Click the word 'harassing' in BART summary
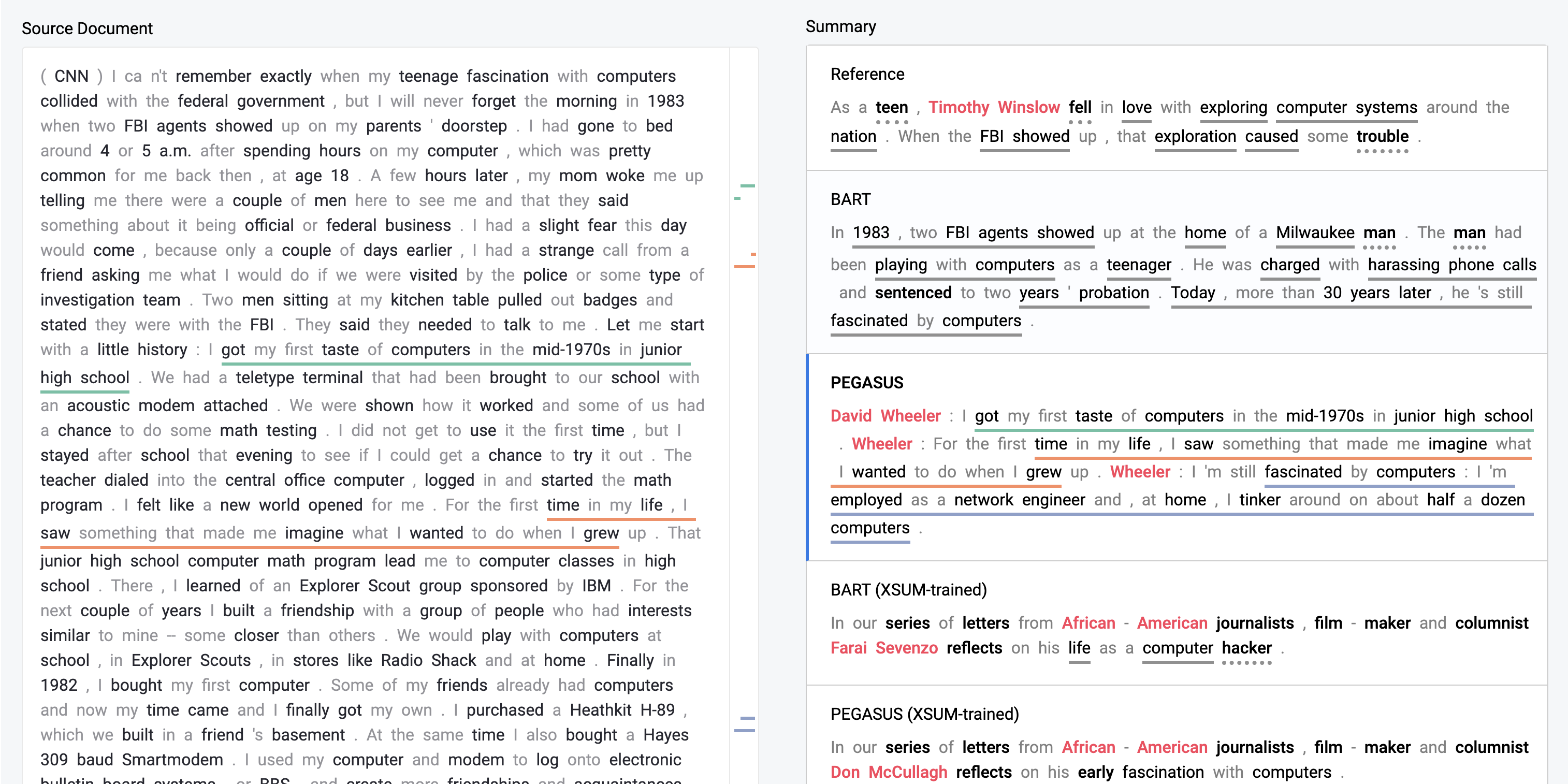Image resolution: width=1568 pixels, height=784 pixels. tap(1403, 265)
